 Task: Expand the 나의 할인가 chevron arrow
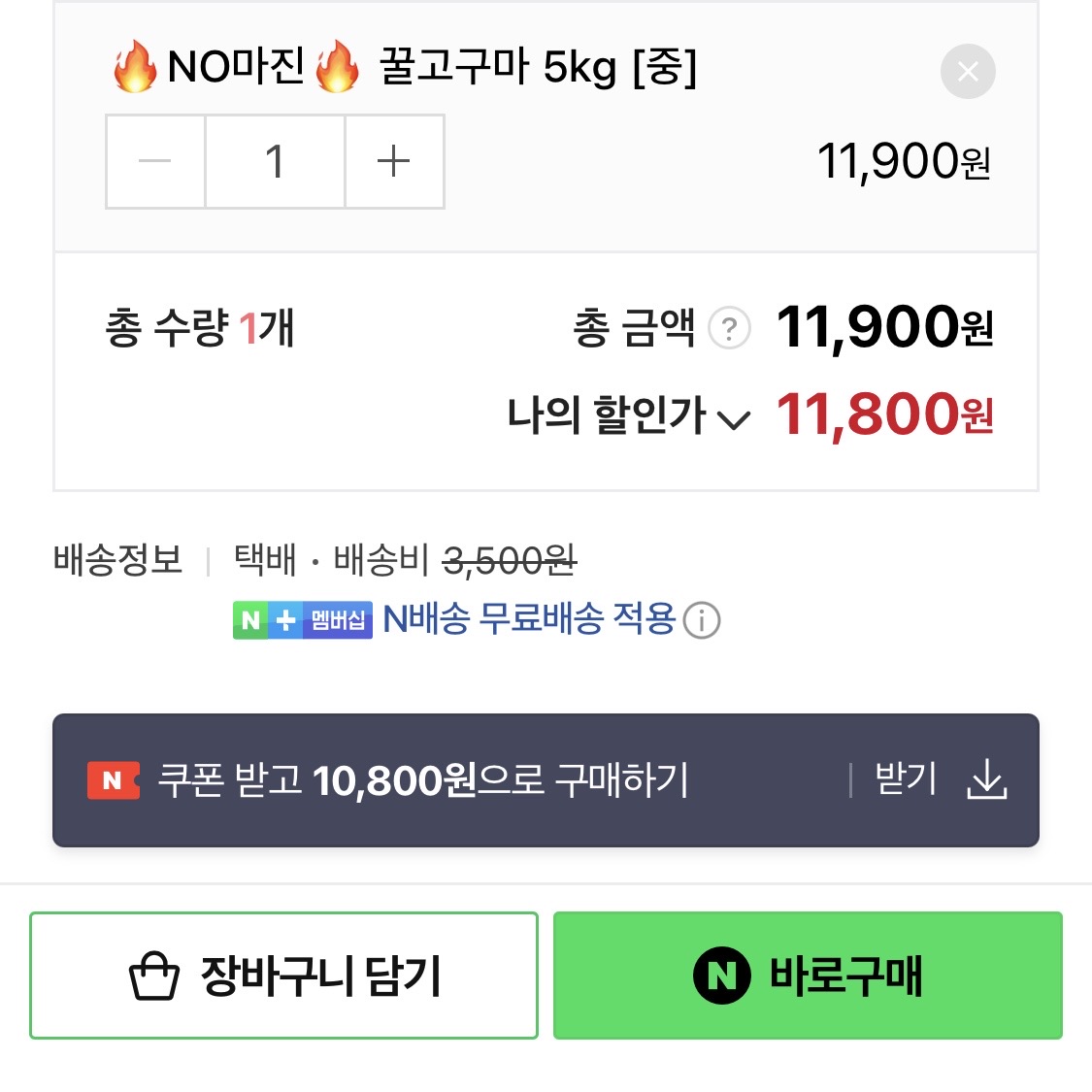734,419
